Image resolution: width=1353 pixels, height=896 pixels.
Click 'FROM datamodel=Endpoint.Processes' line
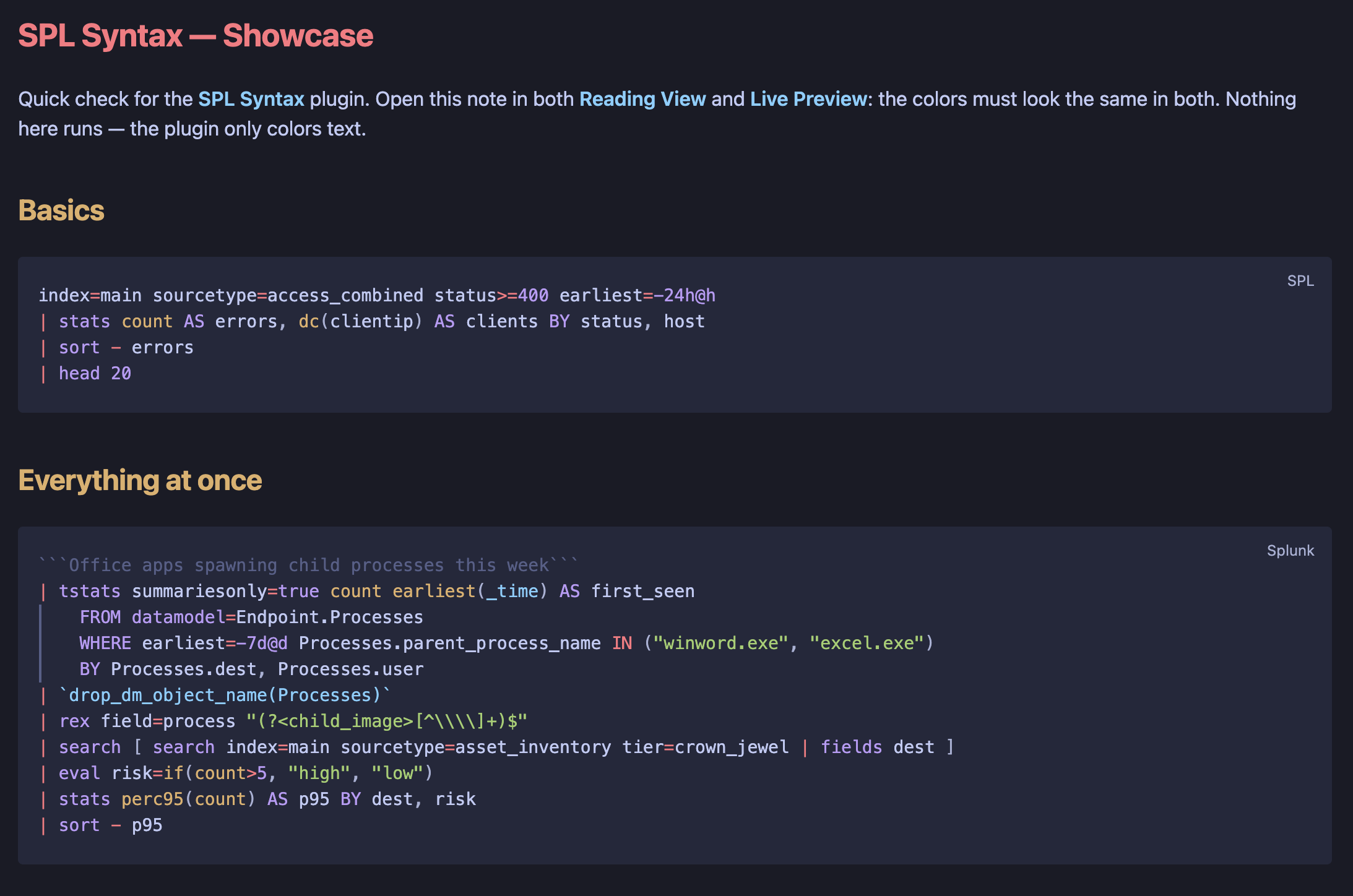(251, 617)
